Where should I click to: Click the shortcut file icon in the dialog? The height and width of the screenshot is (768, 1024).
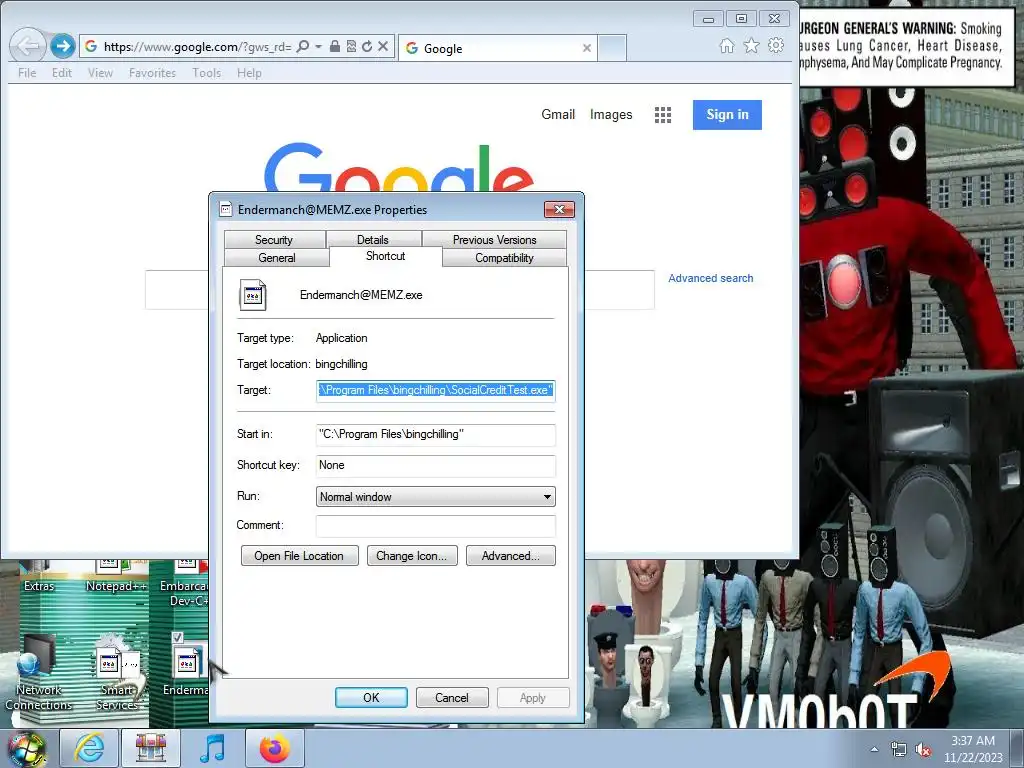[253, 295]
